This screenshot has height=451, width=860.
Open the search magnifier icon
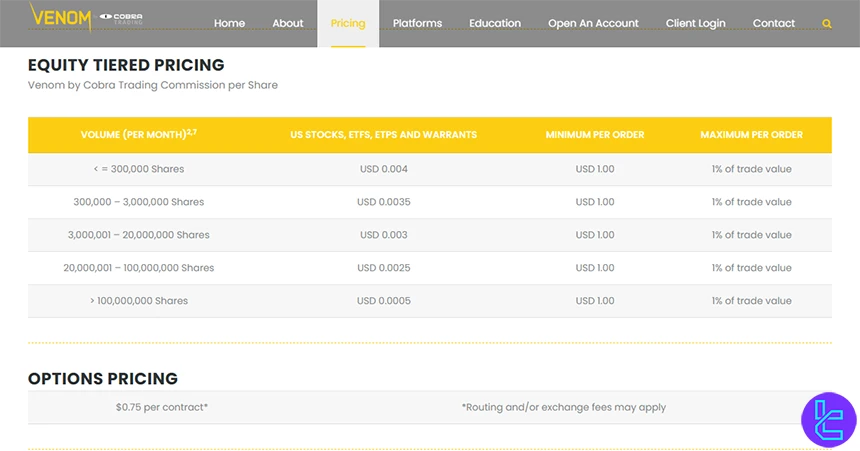(827, 24)
